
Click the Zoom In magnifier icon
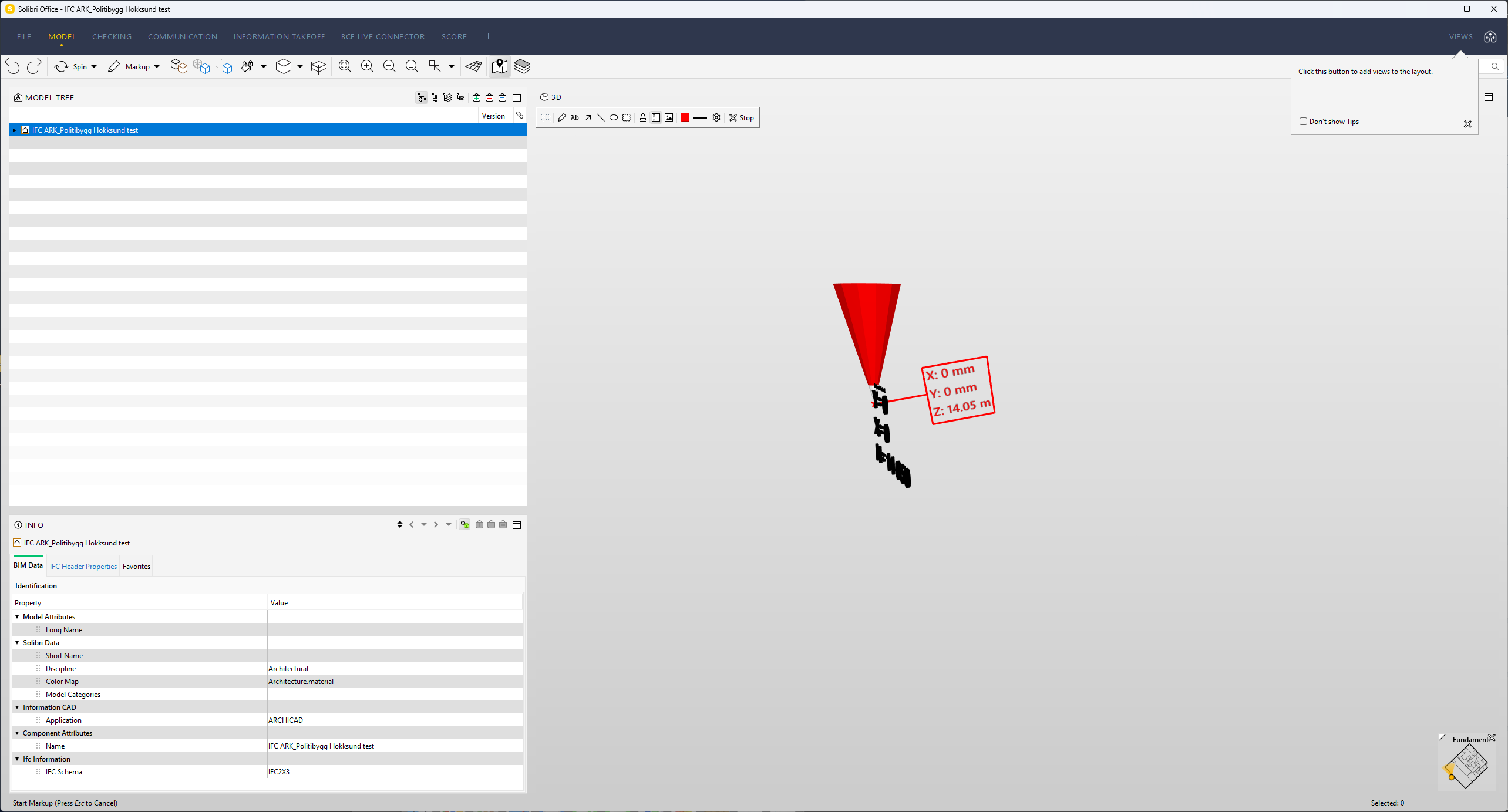click(x=367, y=66)
